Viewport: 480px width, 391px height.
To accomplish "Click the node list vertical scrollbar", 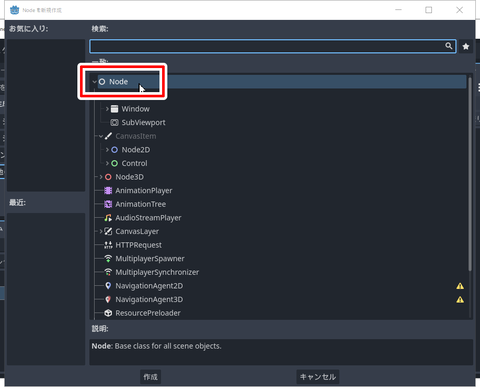I will (x=470, y=173).
